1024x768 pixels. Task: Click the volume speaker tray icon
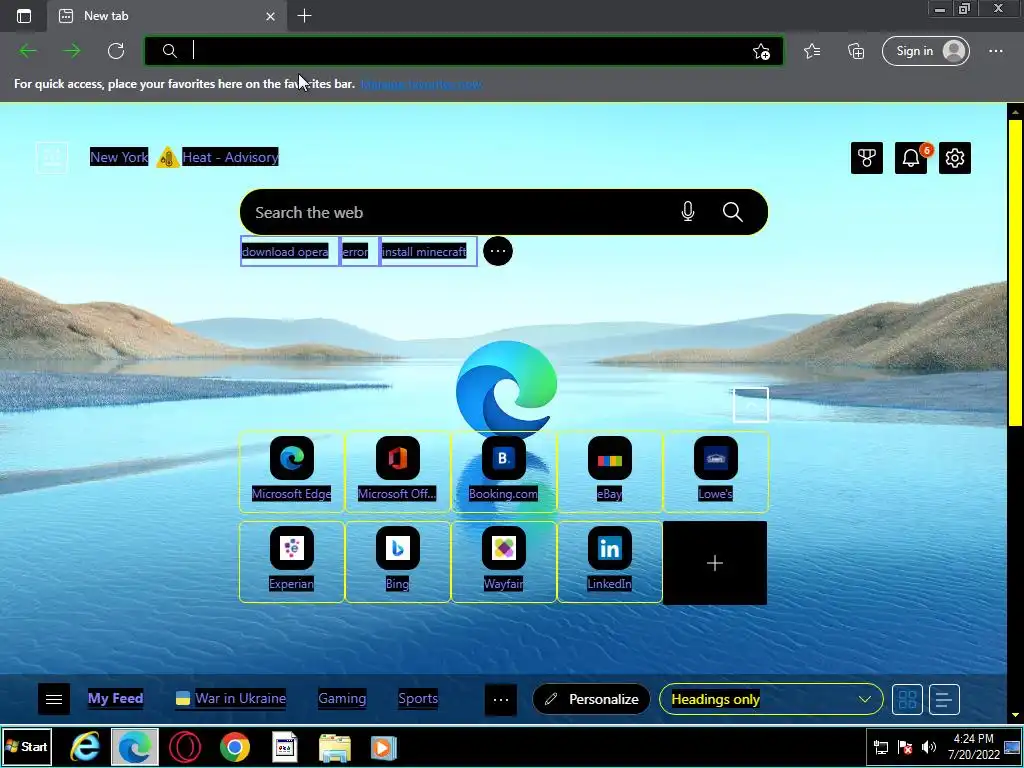(928, 747)
